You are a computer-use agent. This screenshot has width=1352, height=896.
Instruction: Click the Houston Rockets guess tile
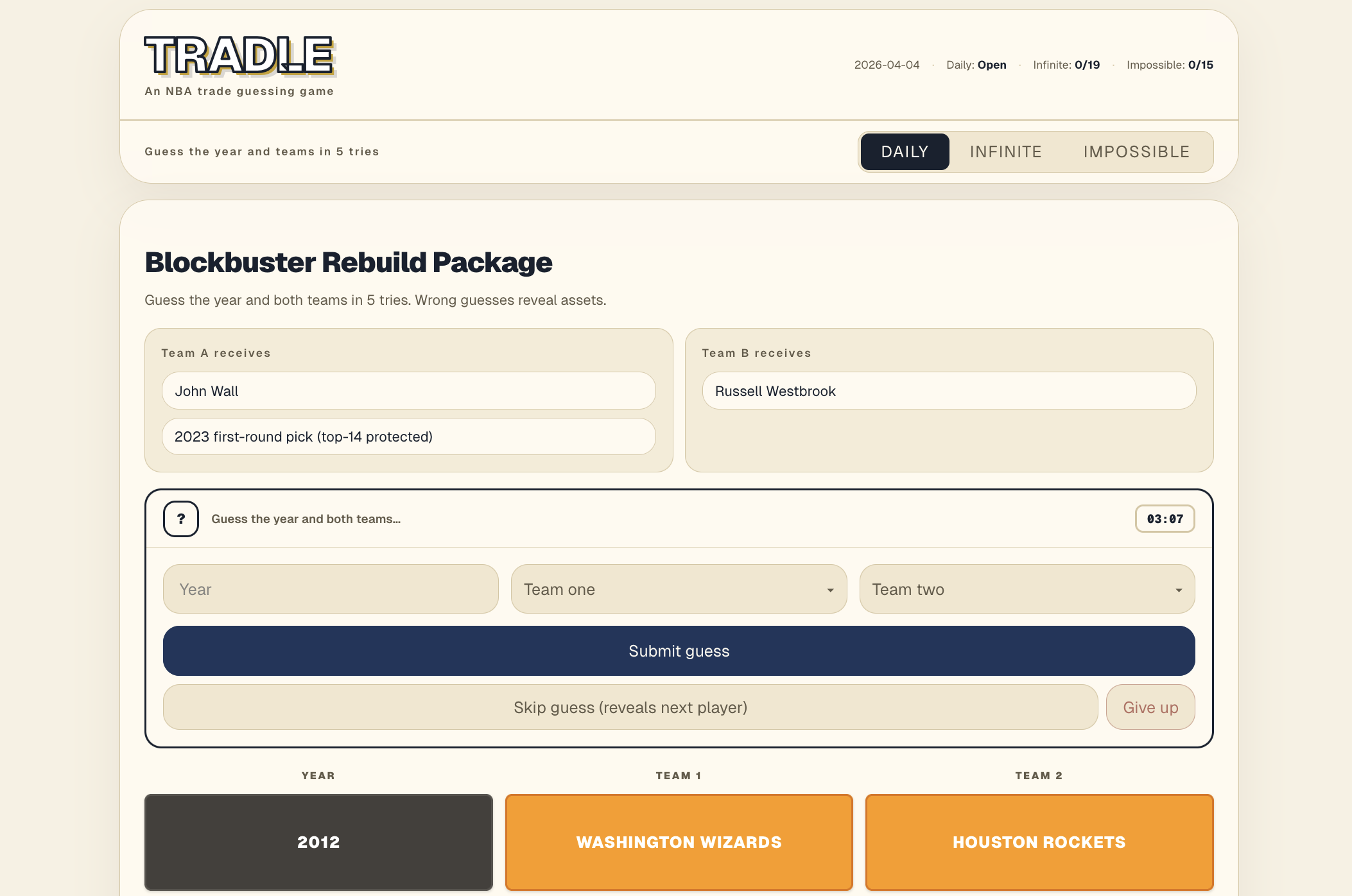pyautogui.click(x=1039, y=842)
